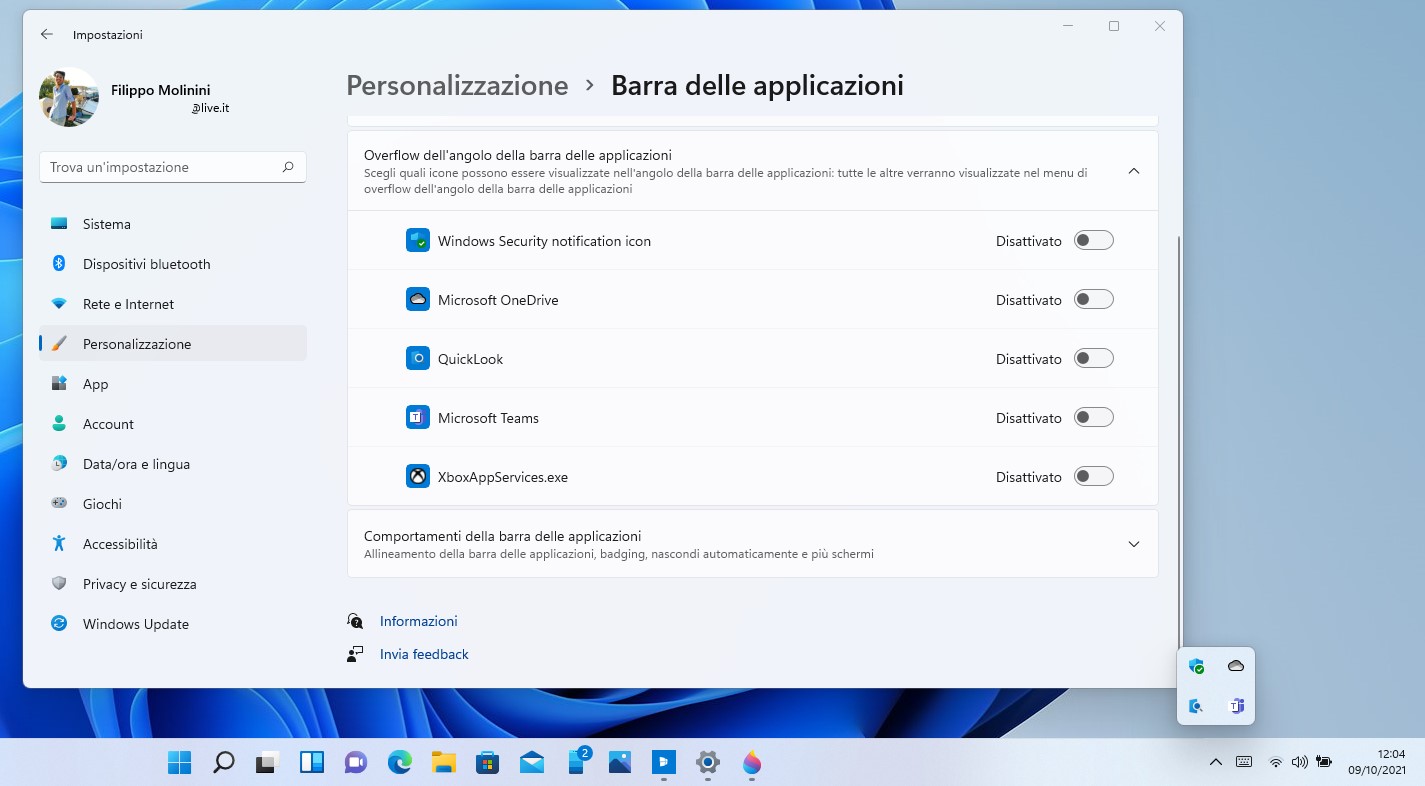1425x786 pixels.
Task: Open the Sistema settings category
Action: [173, 224]
